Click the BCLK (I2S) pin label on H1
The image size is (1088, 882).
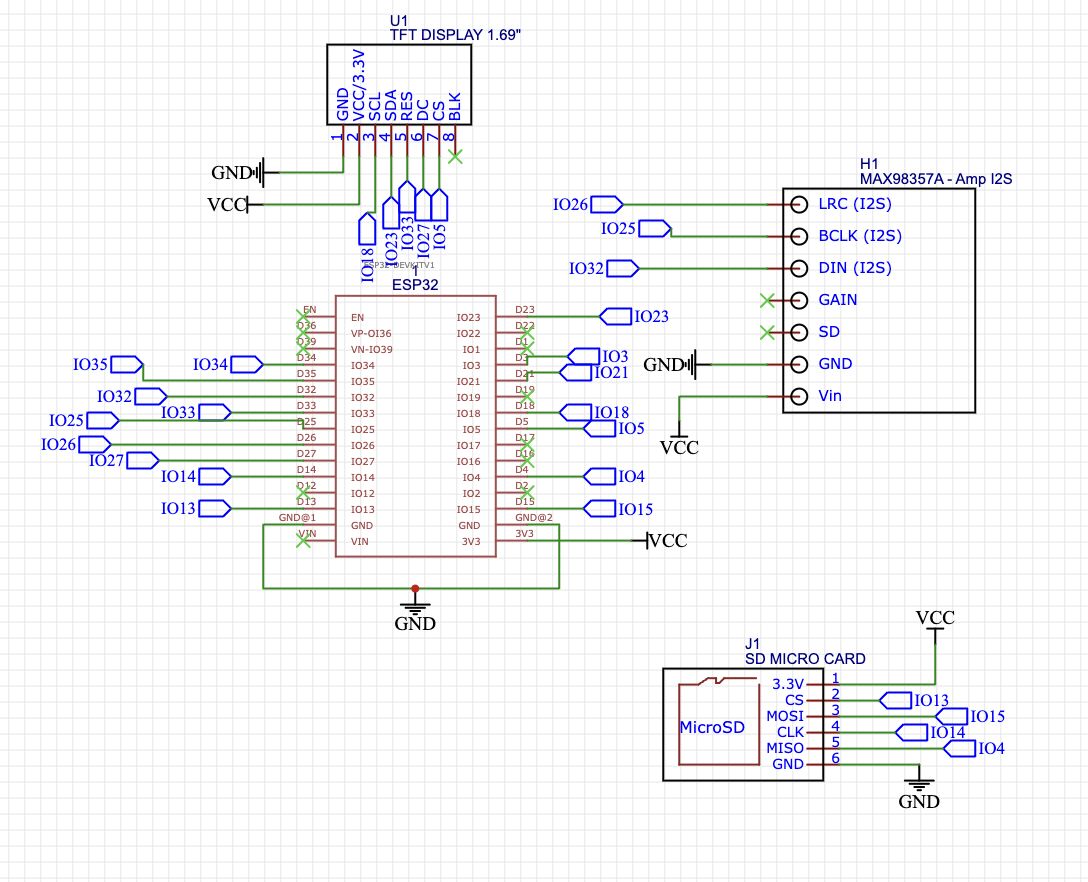862,236
